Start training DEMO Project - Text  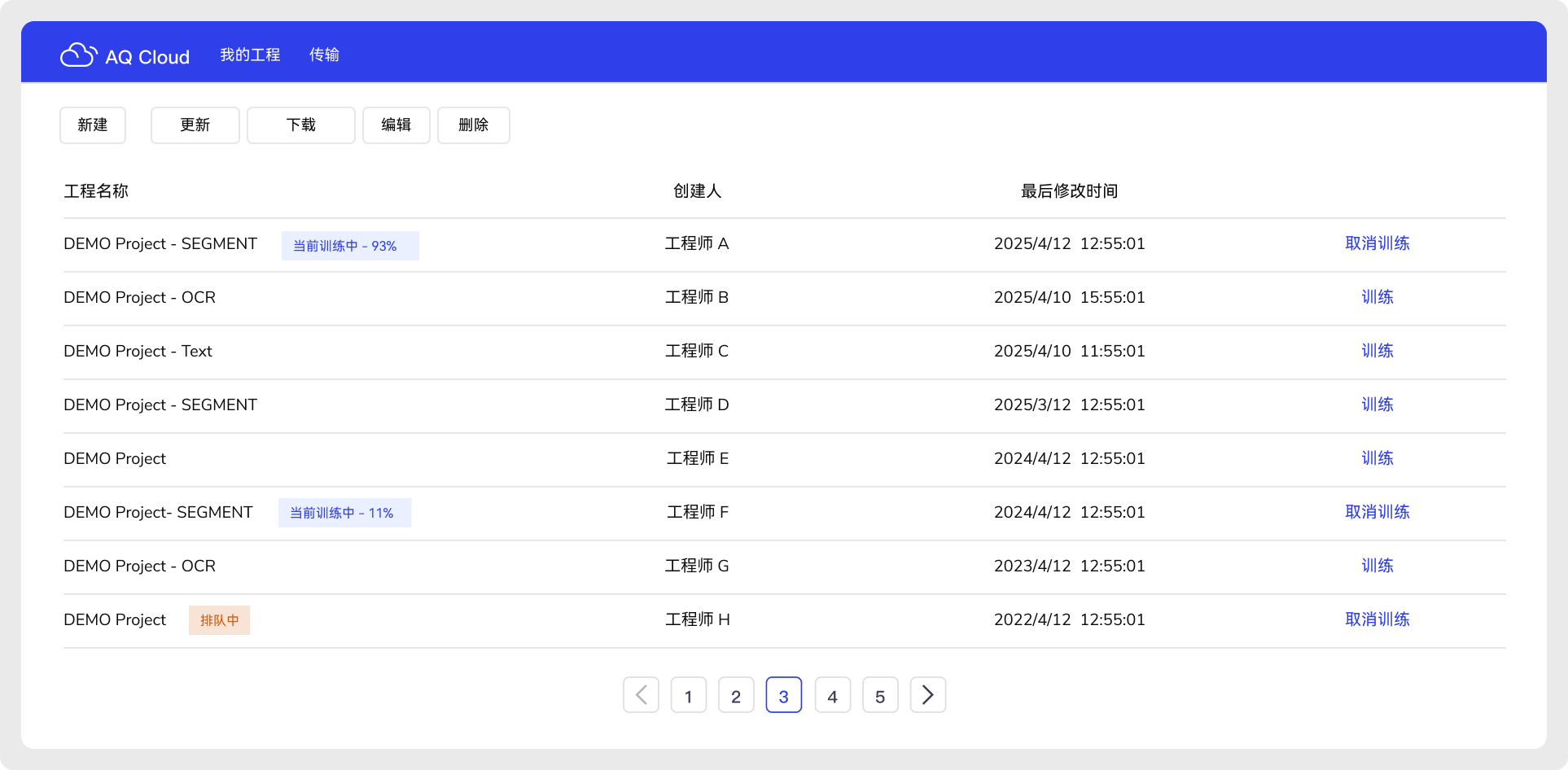pos(1377,351)
